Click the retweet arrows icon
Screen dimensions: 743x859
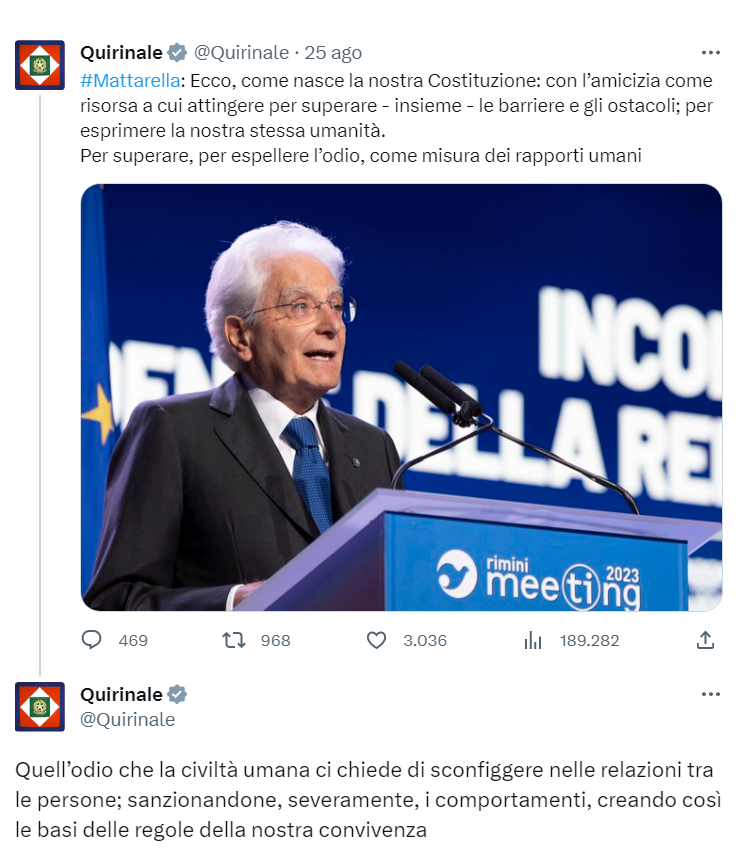coord(234,640)
